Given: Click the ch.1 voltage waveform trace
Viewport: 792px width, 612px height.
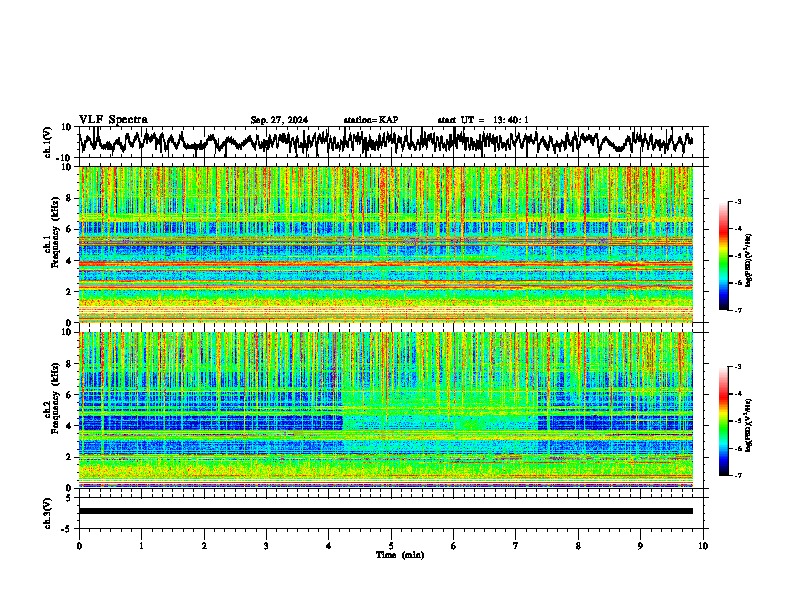Looking at the screenshot, I should 386,142.
